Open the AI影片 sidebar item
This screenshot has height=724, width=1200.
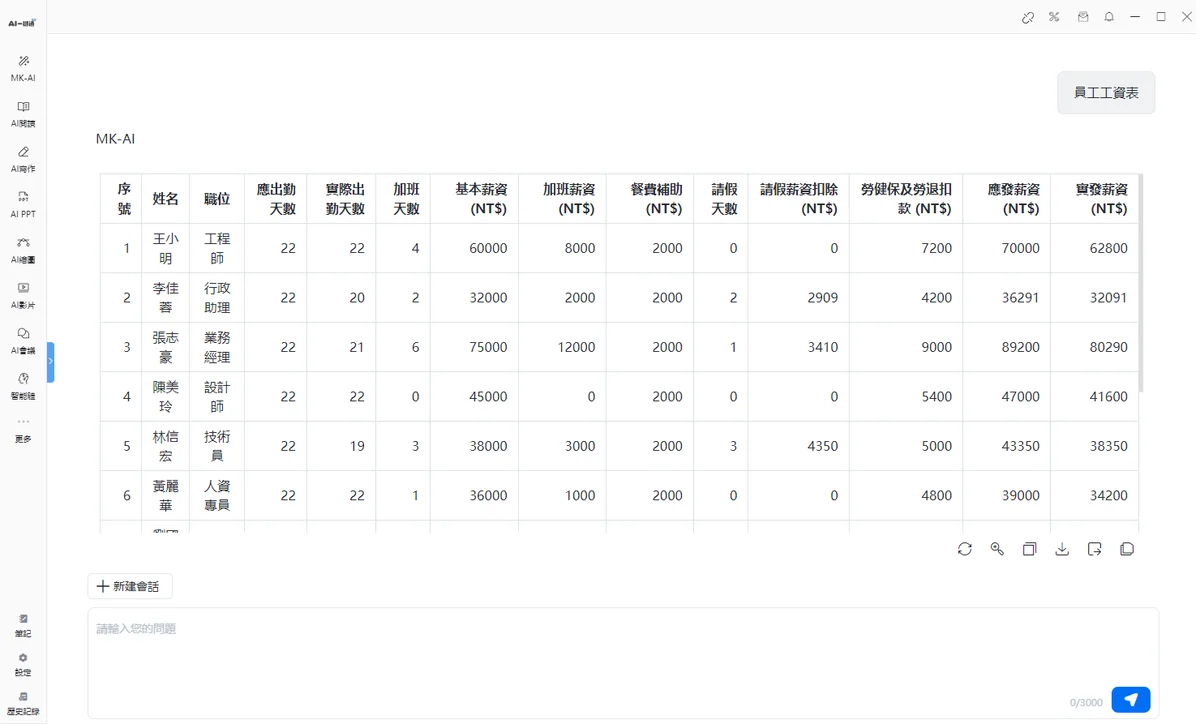(23, 295)
